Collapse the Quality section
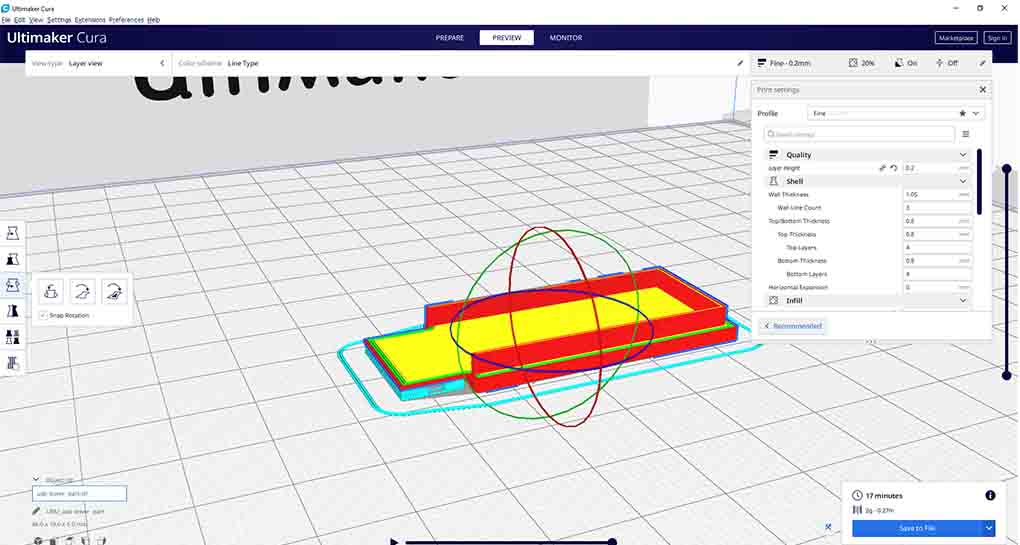Screen dimensions: 1020x545 coord(963,155)
